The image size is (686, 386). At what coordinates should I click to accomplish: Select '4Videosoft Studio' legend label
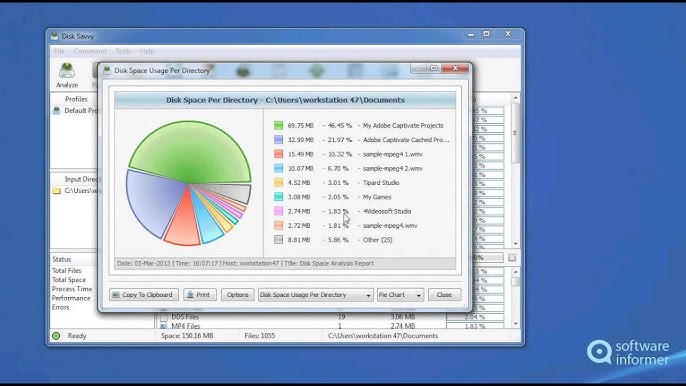pos(387,211)
